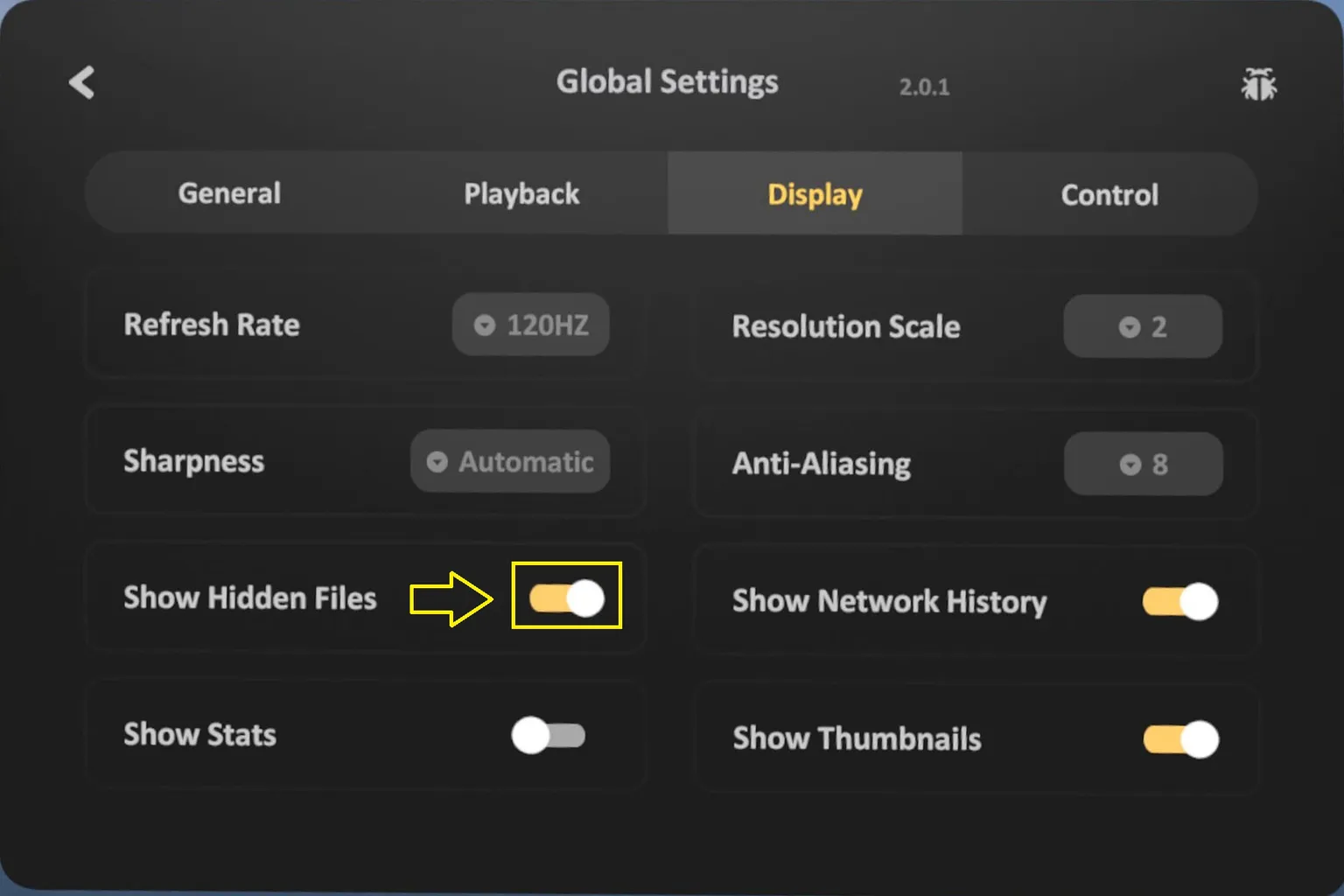1344x896 pixels.
Task: Click the Show Network History label
Action: [890, 602]
